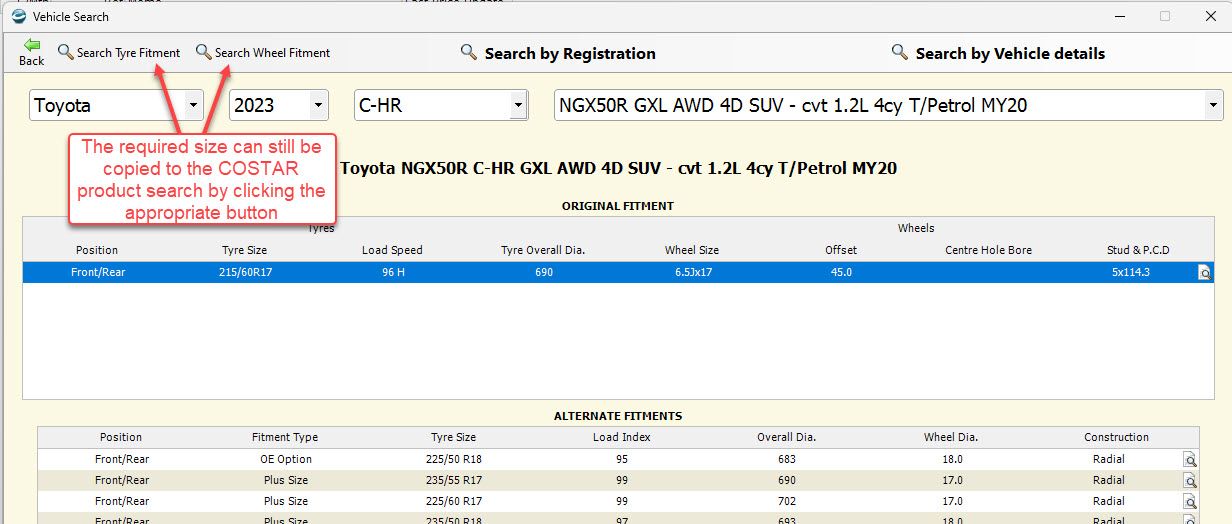Click the Offset column header
This screenshot has width=1232, height=524.
click(x=841, y=250)
